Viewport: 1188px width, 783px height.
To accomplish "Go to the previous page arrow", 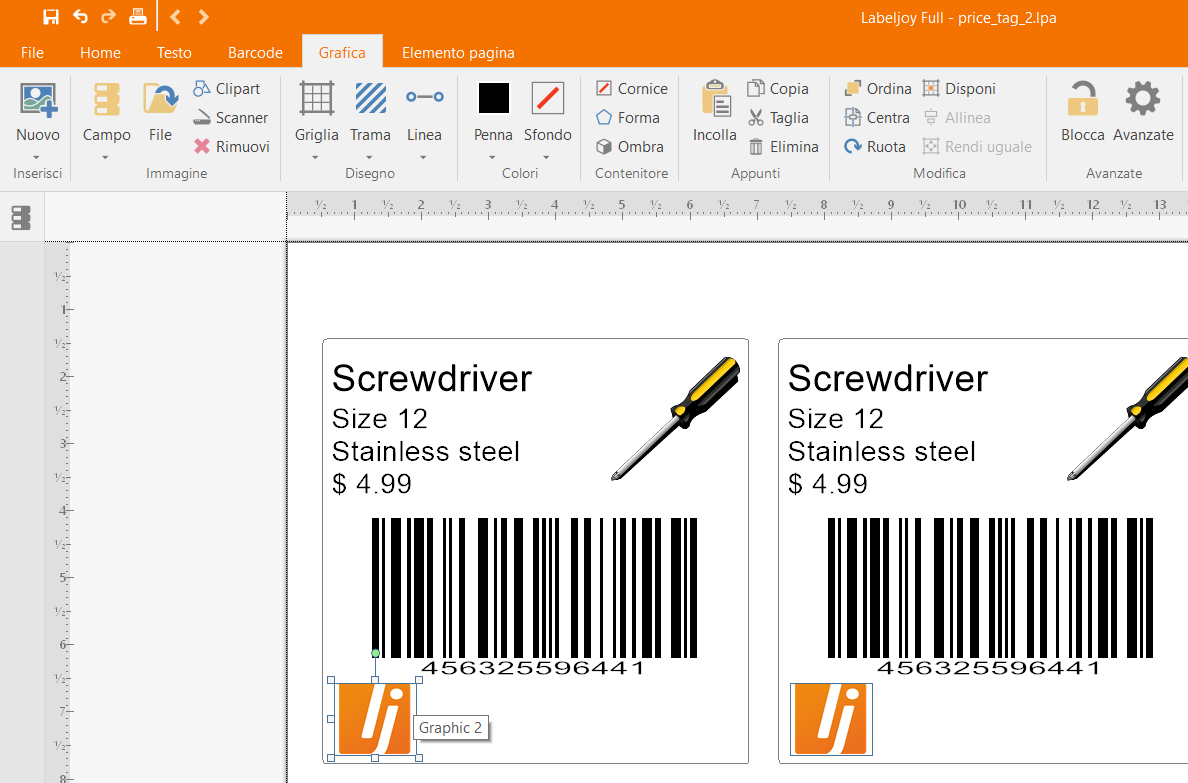I will (x=175, y=17).
